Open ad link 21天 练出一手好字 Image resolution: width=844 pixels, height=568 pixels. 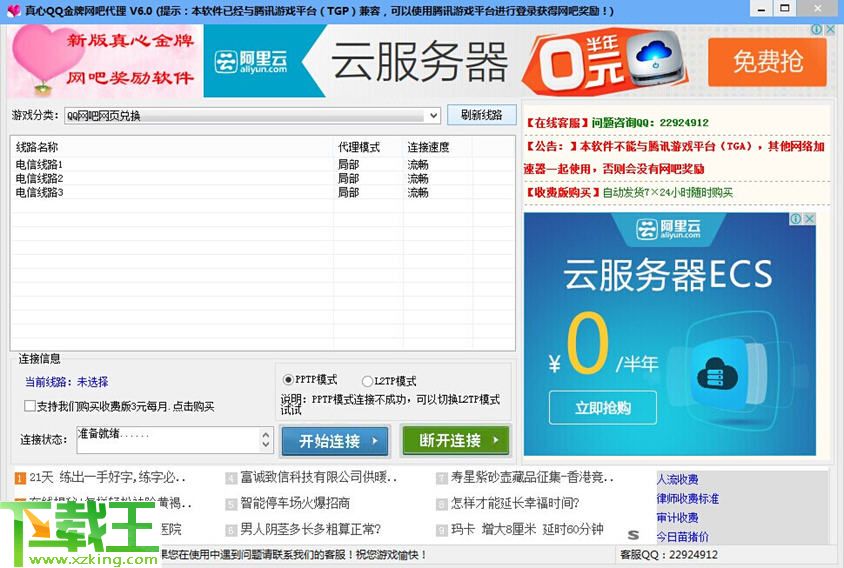[x=107, y=478]
